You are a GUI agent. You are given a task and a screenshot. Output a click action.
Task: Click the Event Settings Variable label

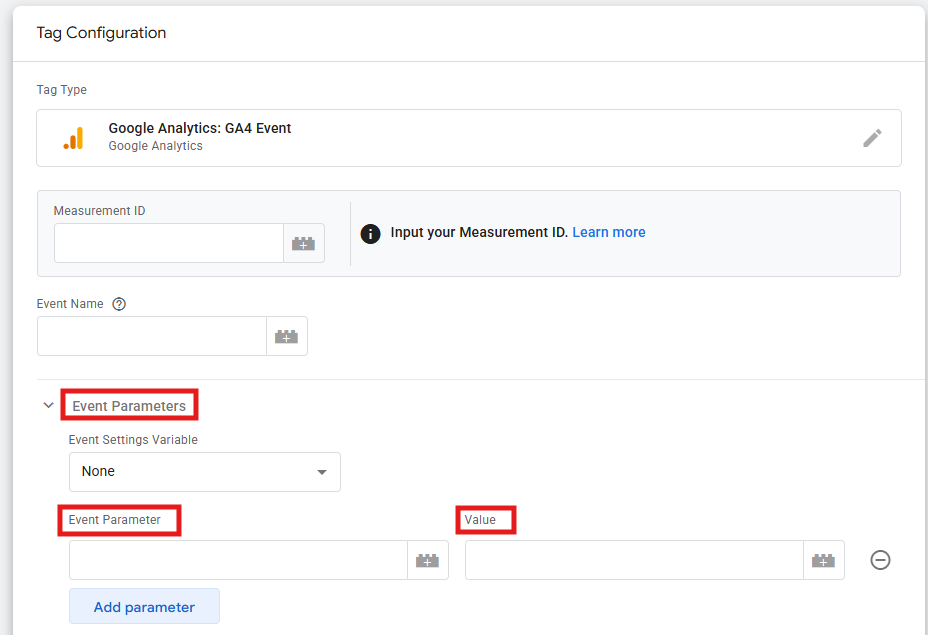[133, 440]
